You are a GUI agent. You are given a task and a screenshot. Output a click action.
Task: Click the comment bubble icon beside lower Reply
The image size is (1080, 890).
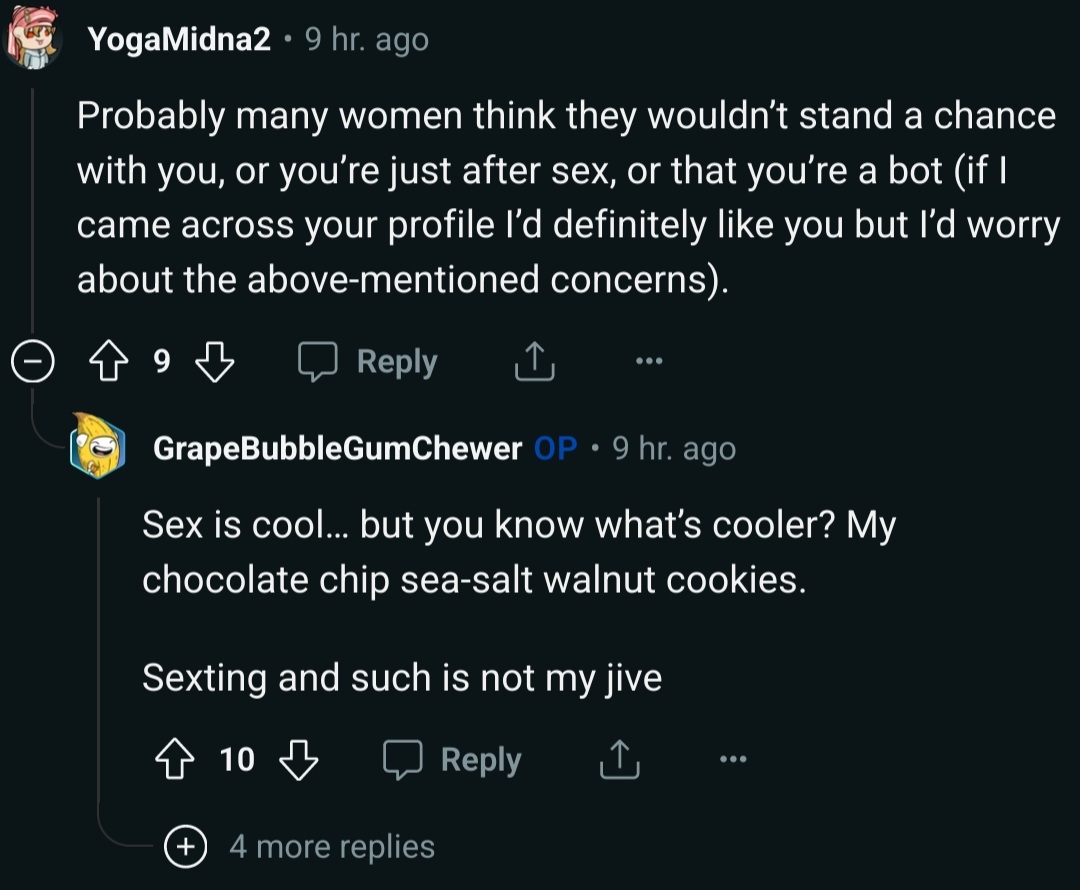tap(402, 760)
